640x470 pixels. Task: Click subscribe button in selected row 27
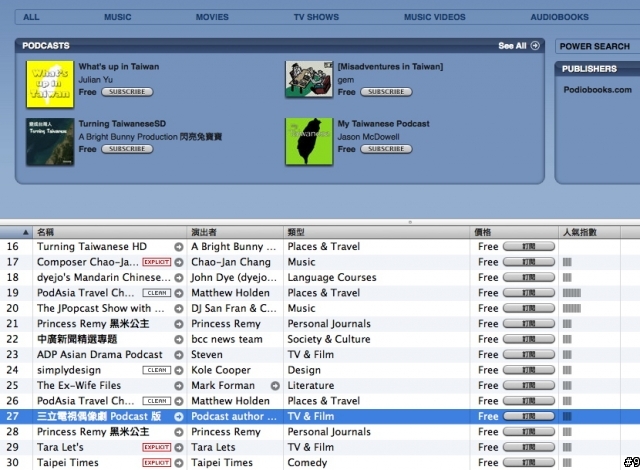point(529,416)
